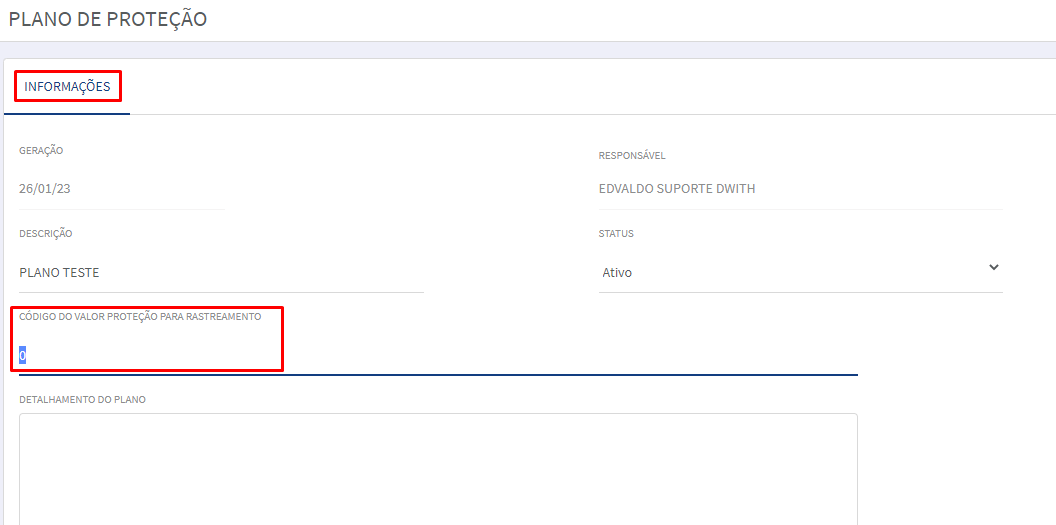
Task: Focus the Descrição field containing PLANO TESTE
Action: point(221,273)
